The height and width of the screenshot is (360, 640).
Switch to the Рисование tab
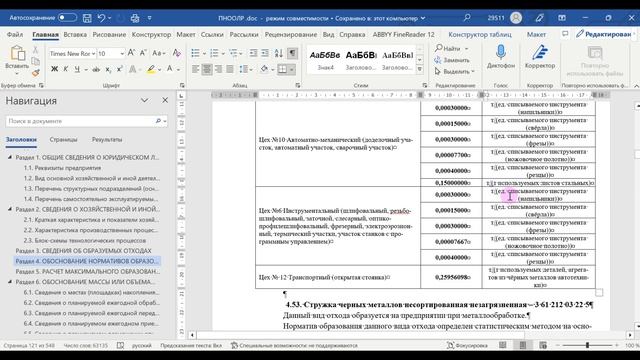click(x=109, y=35)
